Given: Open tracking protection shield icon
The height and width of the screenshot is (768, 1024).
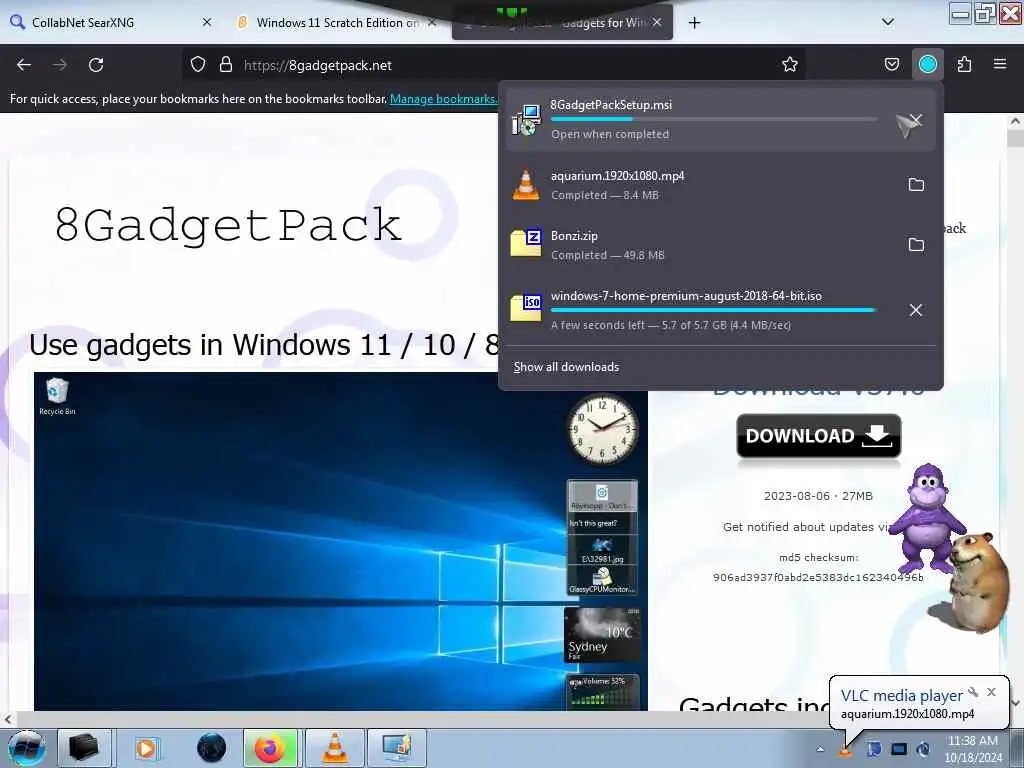Looking at the screenshot, I should (x=198, y=65).
